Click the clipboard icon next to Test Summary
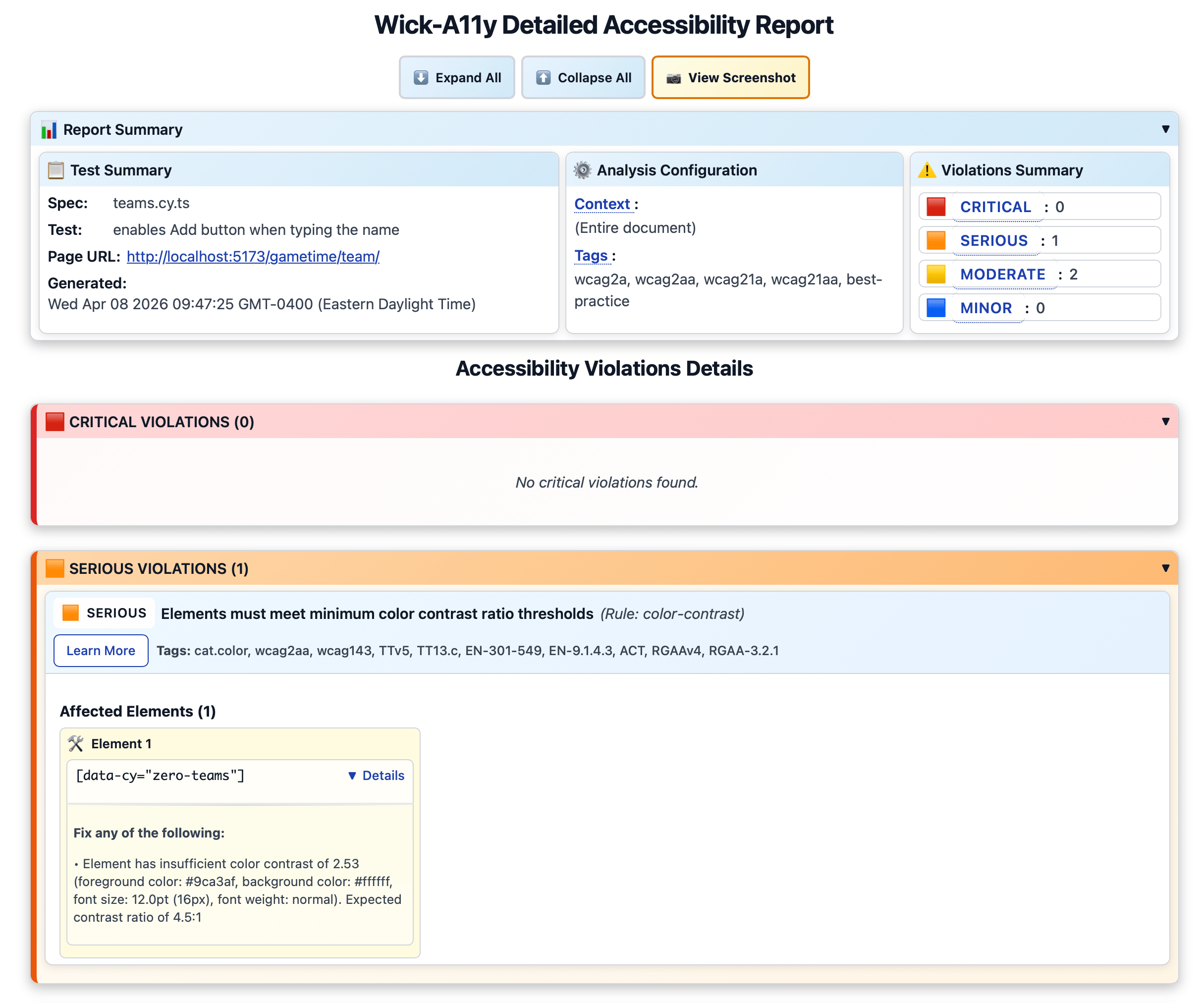This screenshot has width=1204, height=1003. pos(55,170)
